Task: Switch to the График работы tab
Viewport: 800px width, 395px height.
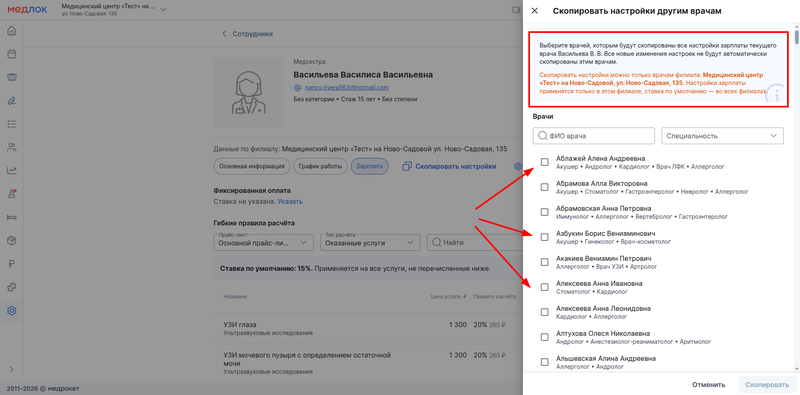Action: (x=320, y=166)
